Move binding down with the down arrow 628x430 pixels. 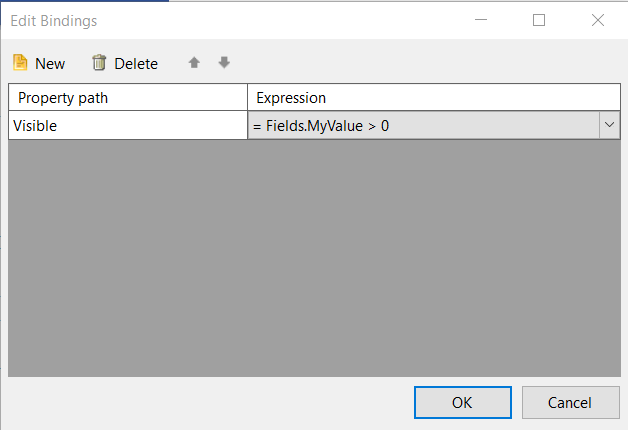pos(224,63)
